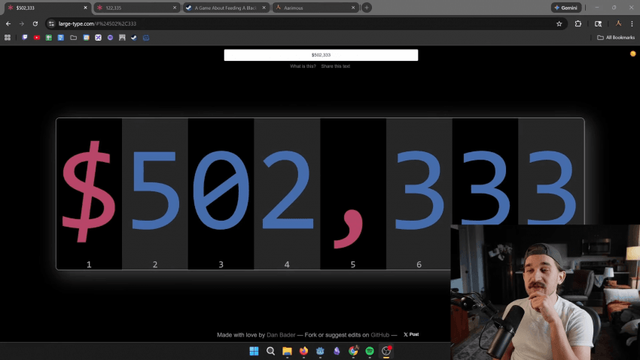This screenshot has width=640, height=360.
Task: Open OBS Studio from the taskbar
Action: tap(386, 351)
